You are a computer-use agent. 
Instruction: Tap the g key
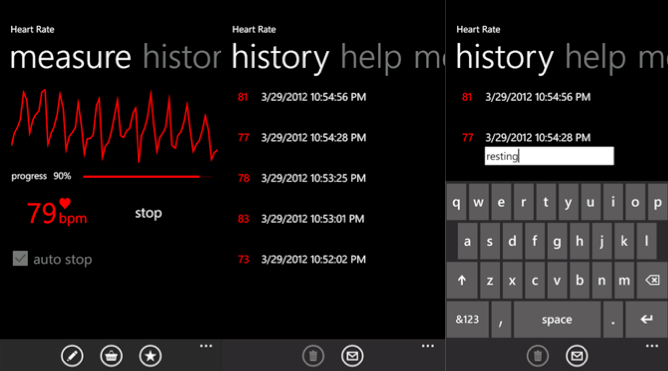coord(557,242)
